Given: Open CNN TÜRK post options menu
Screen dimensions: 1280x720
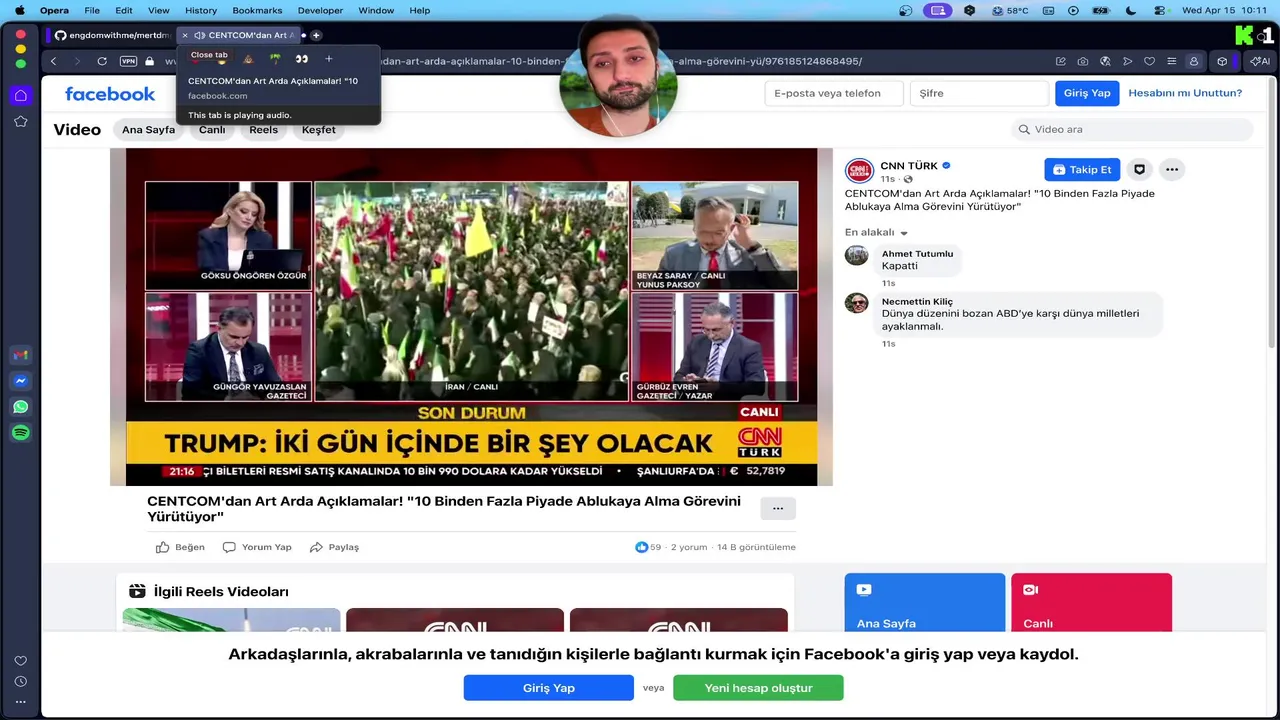Looking at the screenshot, I should coord(1172,169).
